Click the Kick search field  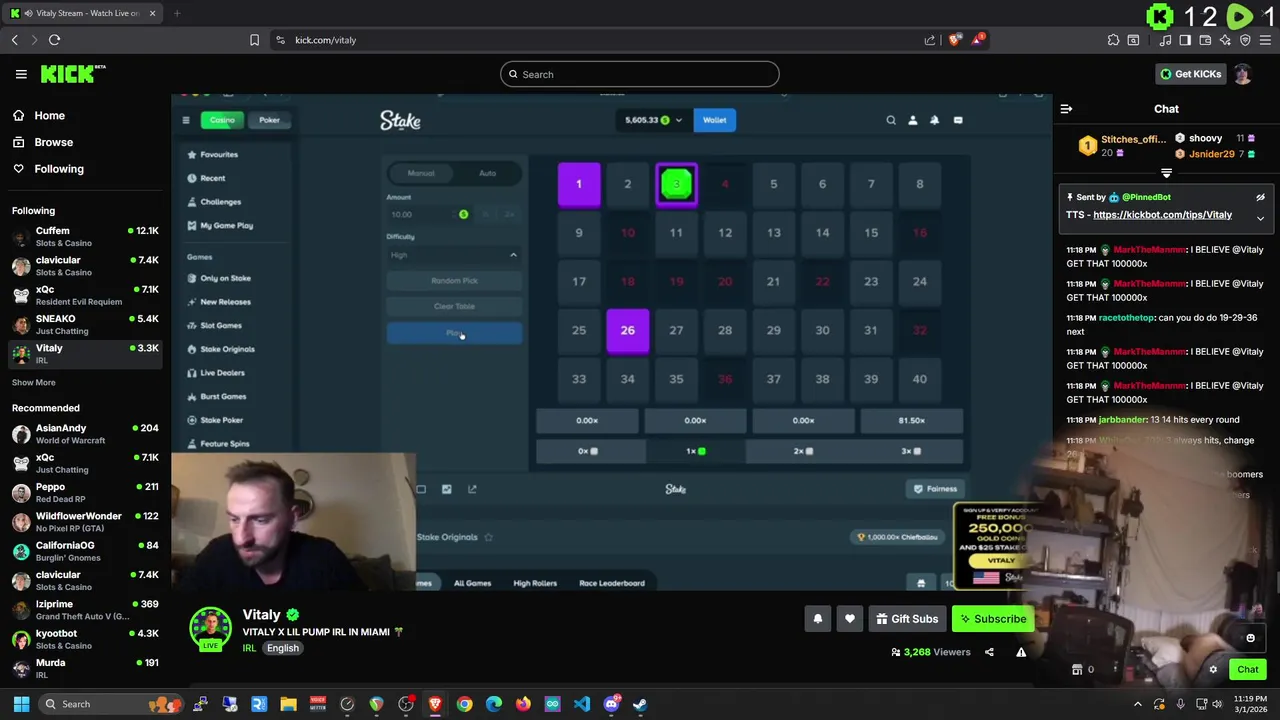[x=640, y=74]
